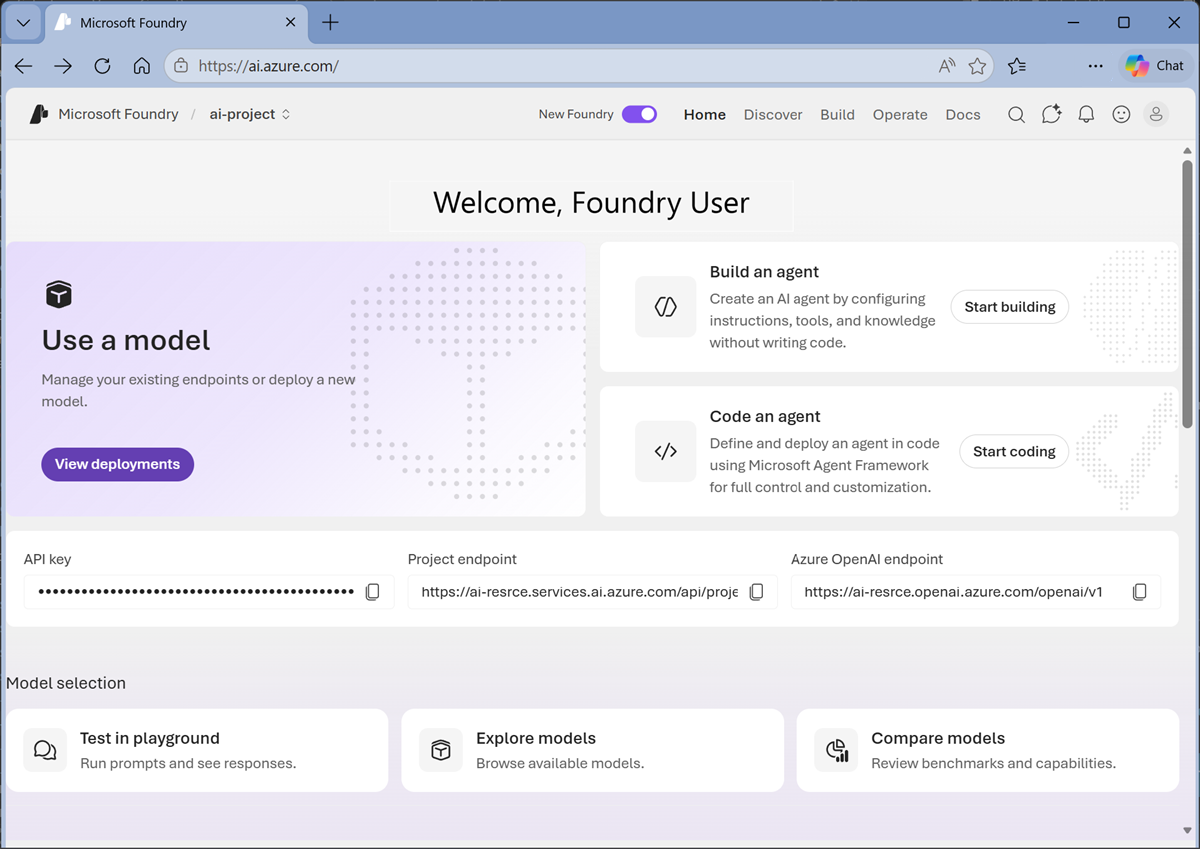Click the Use a model cube icon

(59, 294)
